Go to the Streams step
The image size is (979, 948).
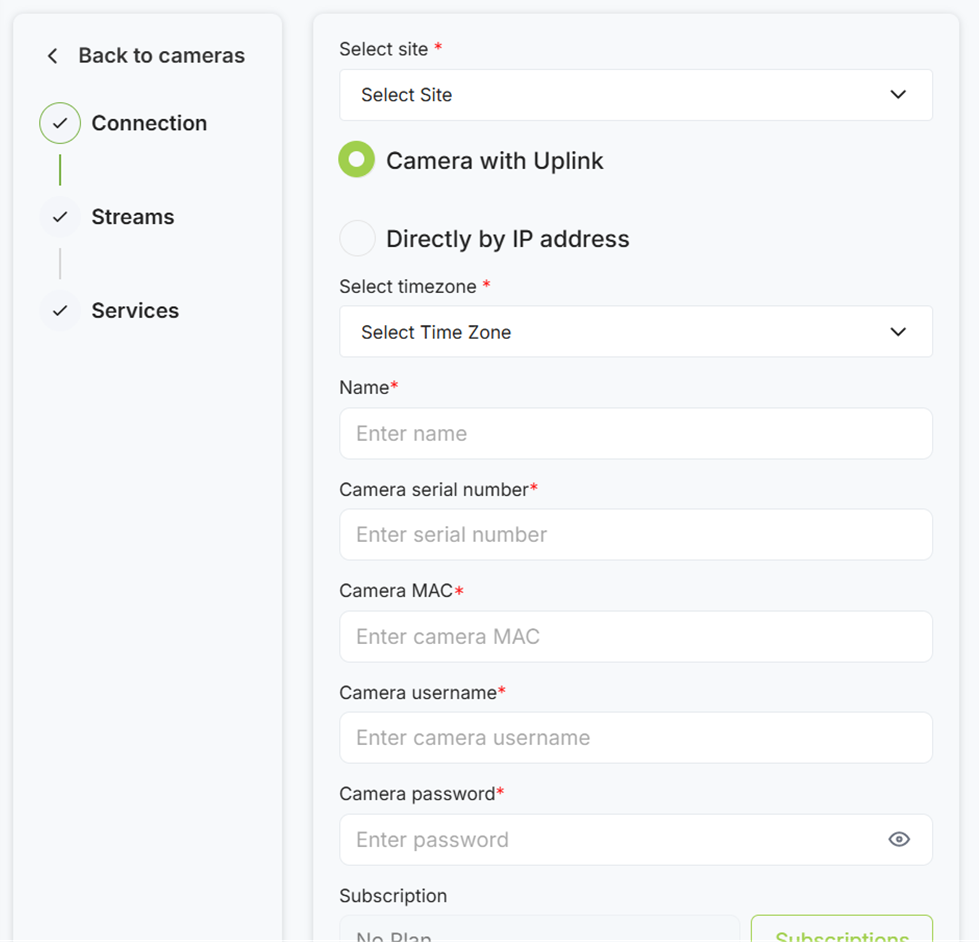[x=133, y=217]
